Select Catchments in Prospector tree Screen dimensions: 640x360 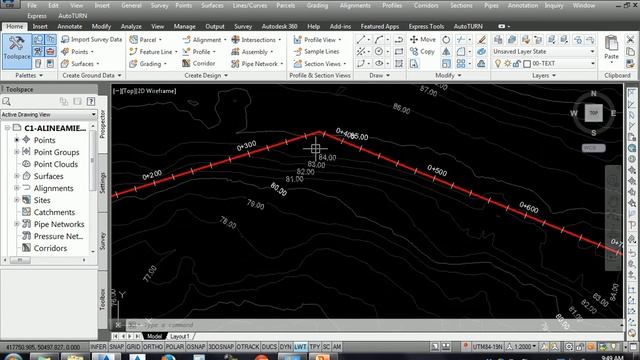(54, 212)
